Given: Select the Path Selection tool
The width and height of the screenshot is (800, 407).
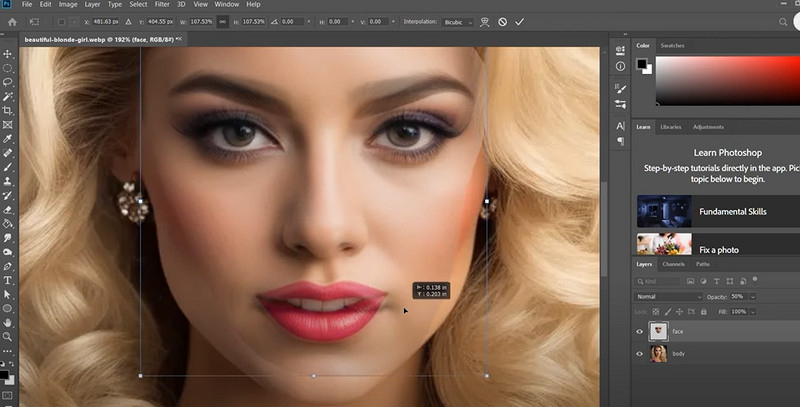Looking at the screenshot, I should pos(8,294).
